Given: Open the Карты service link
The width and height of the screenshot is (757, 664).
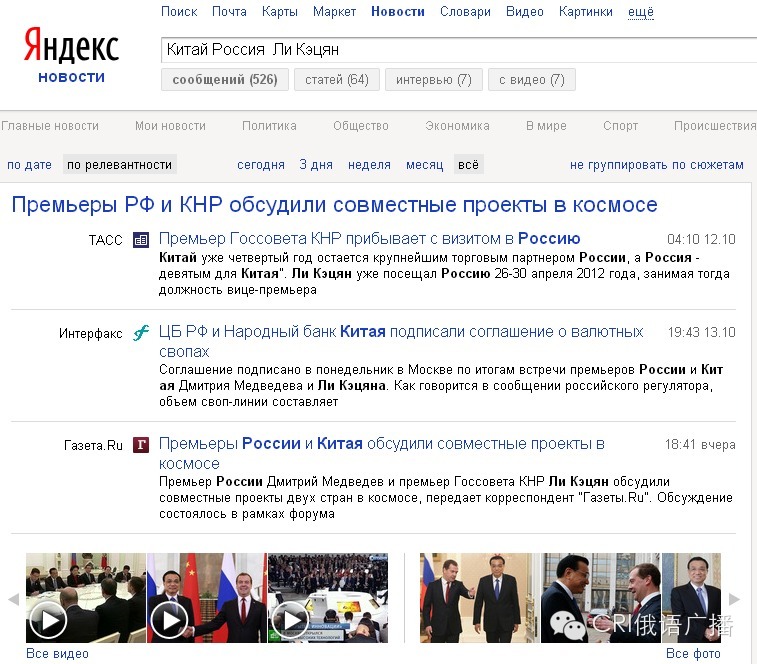Looking at the screenshot, I should pos(280,12).
